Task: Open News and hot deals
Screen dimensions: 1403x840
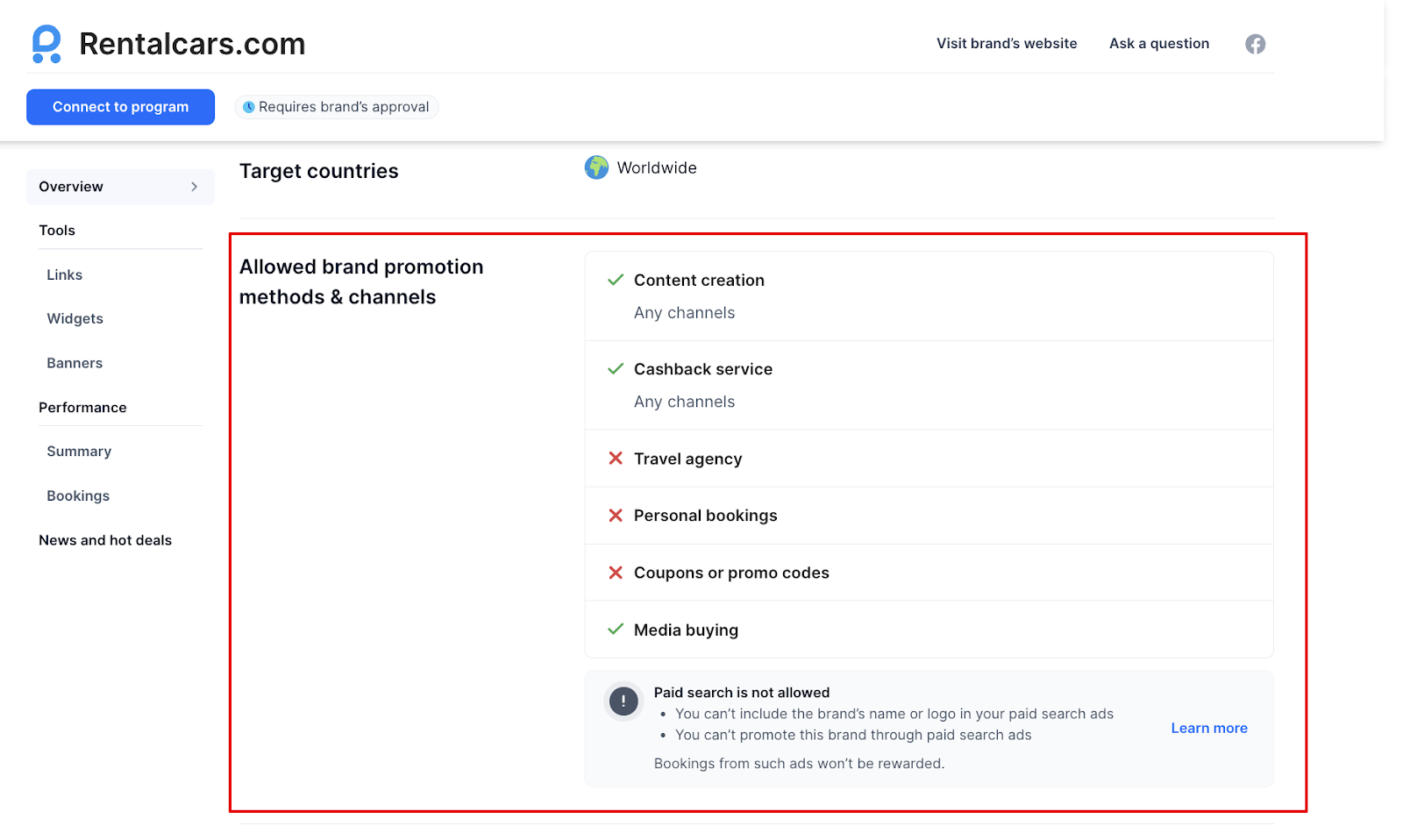Action: coord(105,540)
